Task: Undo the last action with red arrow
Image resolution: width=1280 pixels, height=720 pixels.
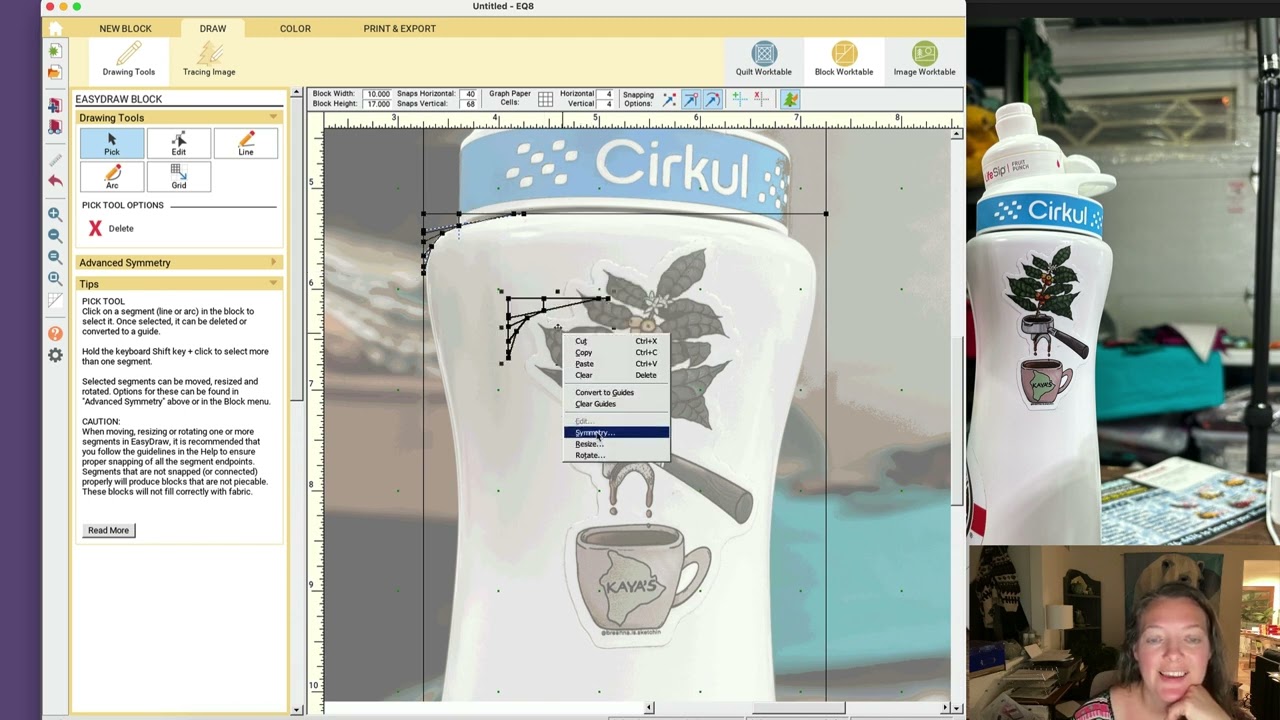Action: [55, 181]
